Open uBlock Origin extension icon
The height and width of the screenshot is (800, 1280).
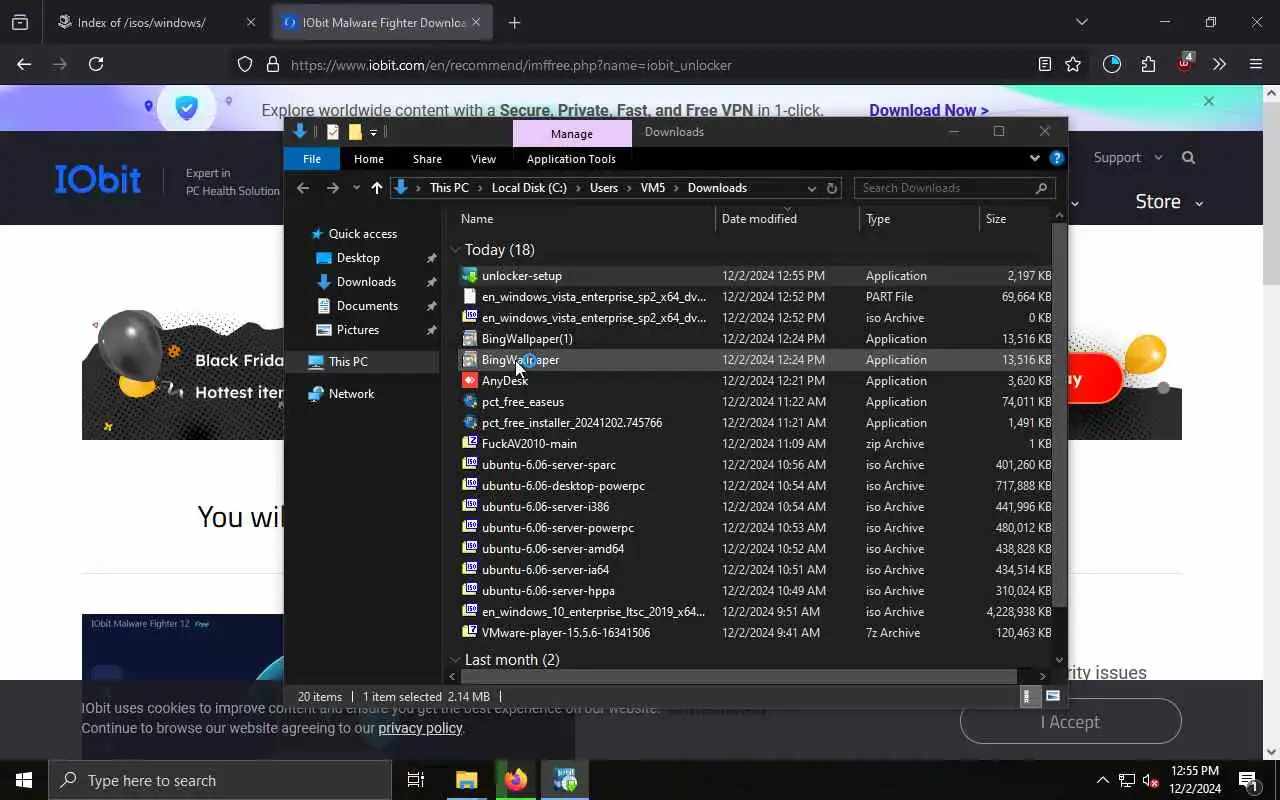tap(1184, 63)
